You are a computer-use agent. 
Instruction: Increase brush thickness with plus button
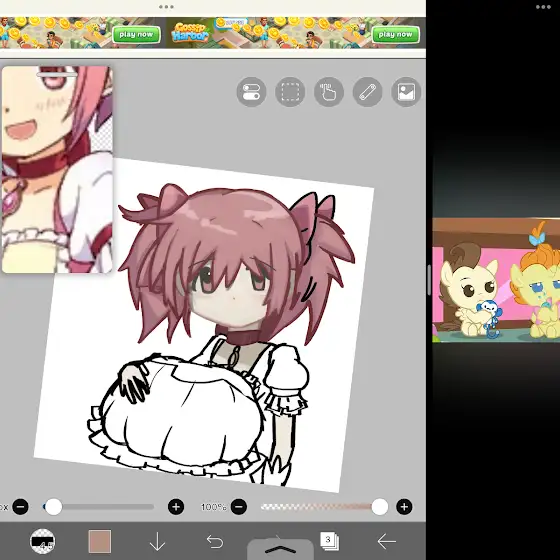(176, 507)
